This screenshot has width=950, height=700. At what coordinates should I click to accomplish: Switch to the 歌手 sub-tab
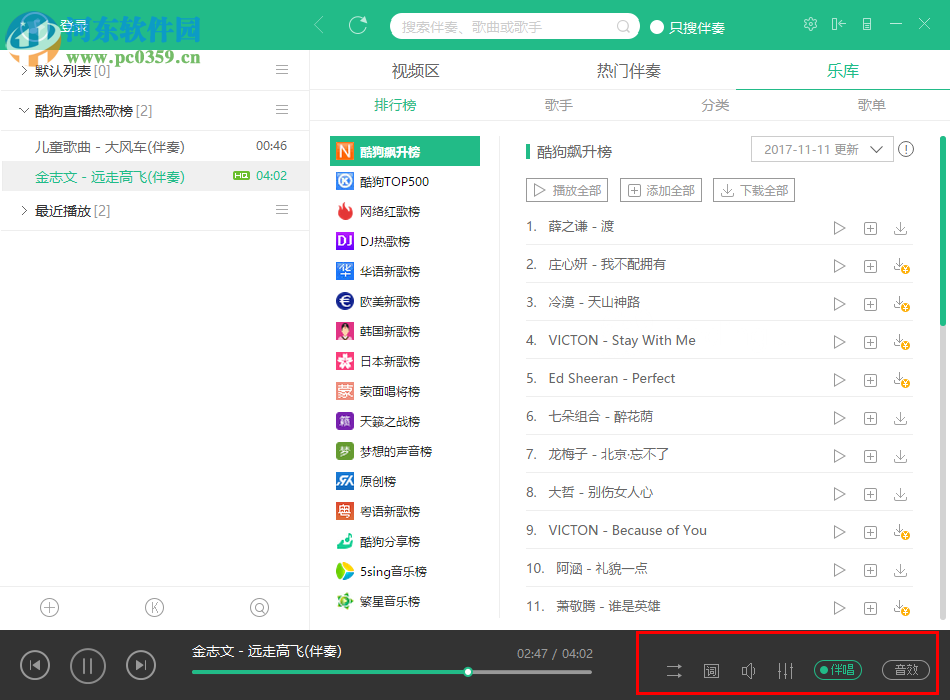coord(558,105)
